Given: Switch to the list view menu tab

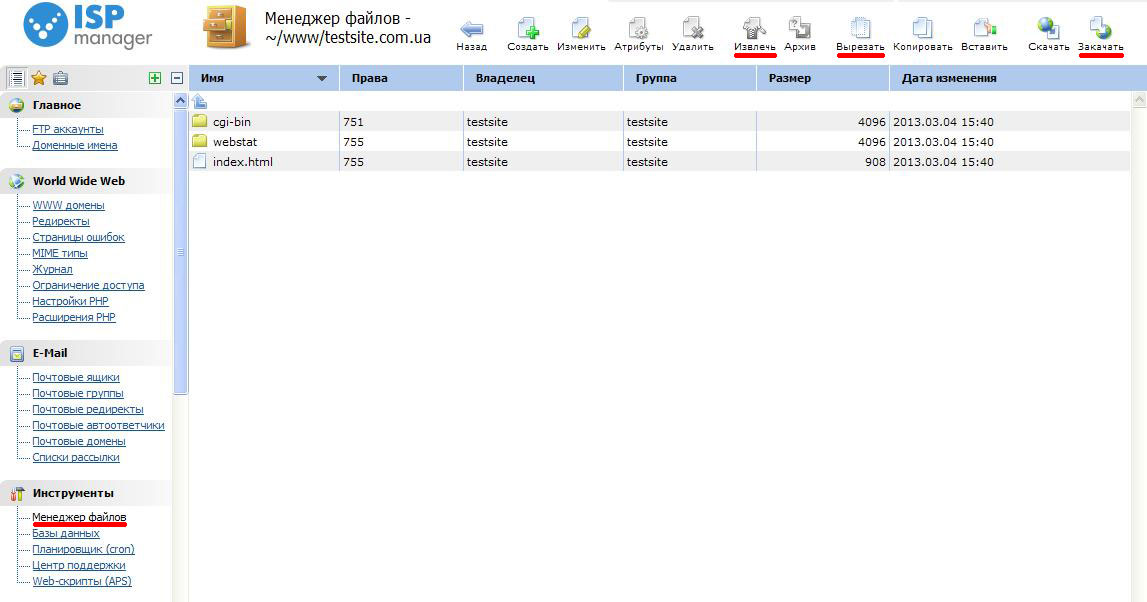Looking at the screenshot, I should [16, 78].
